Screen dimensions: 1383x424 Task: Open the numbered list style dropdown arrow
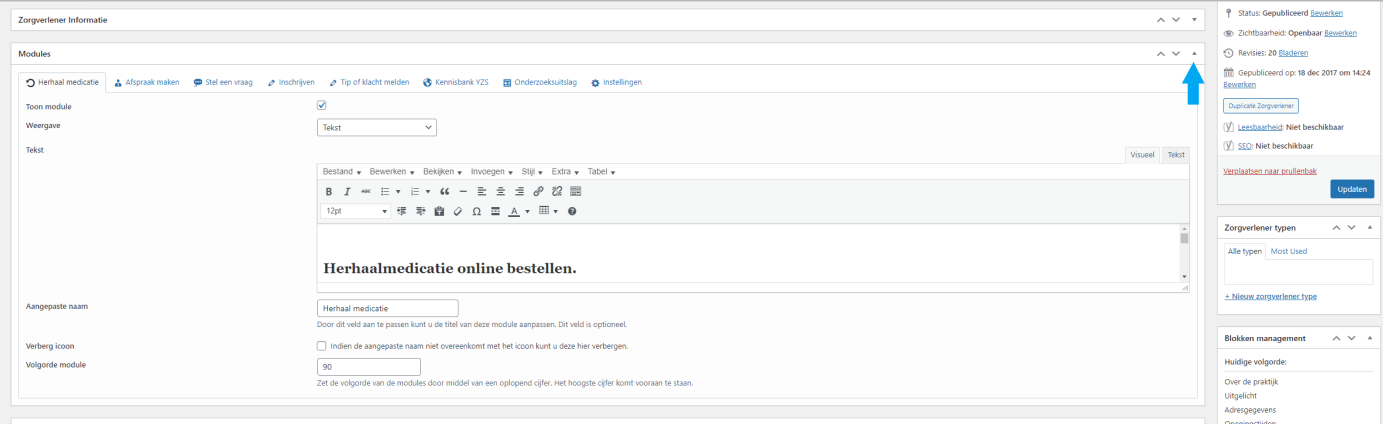428,191
